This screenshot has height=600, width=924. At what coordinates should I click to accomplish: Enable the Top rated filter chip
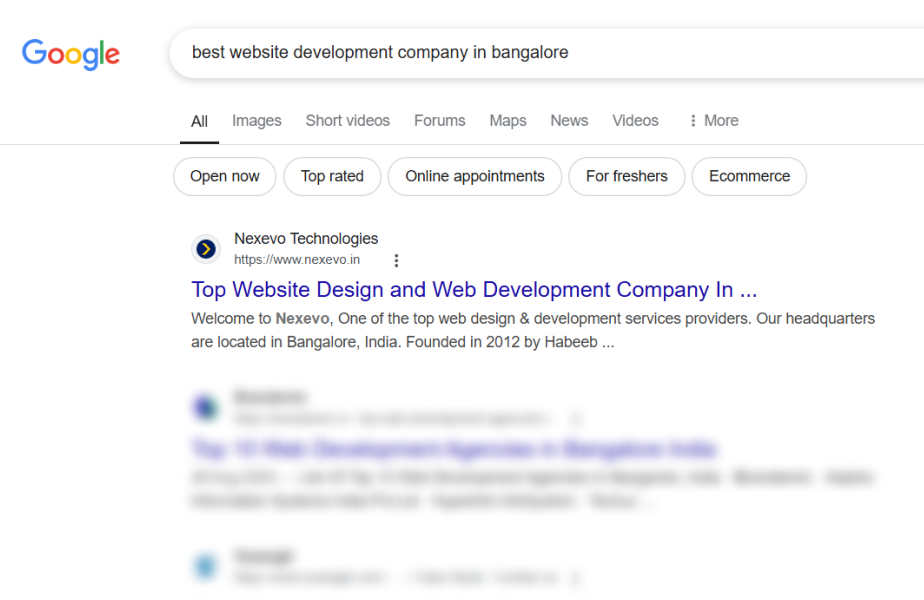tap(332, 176)
